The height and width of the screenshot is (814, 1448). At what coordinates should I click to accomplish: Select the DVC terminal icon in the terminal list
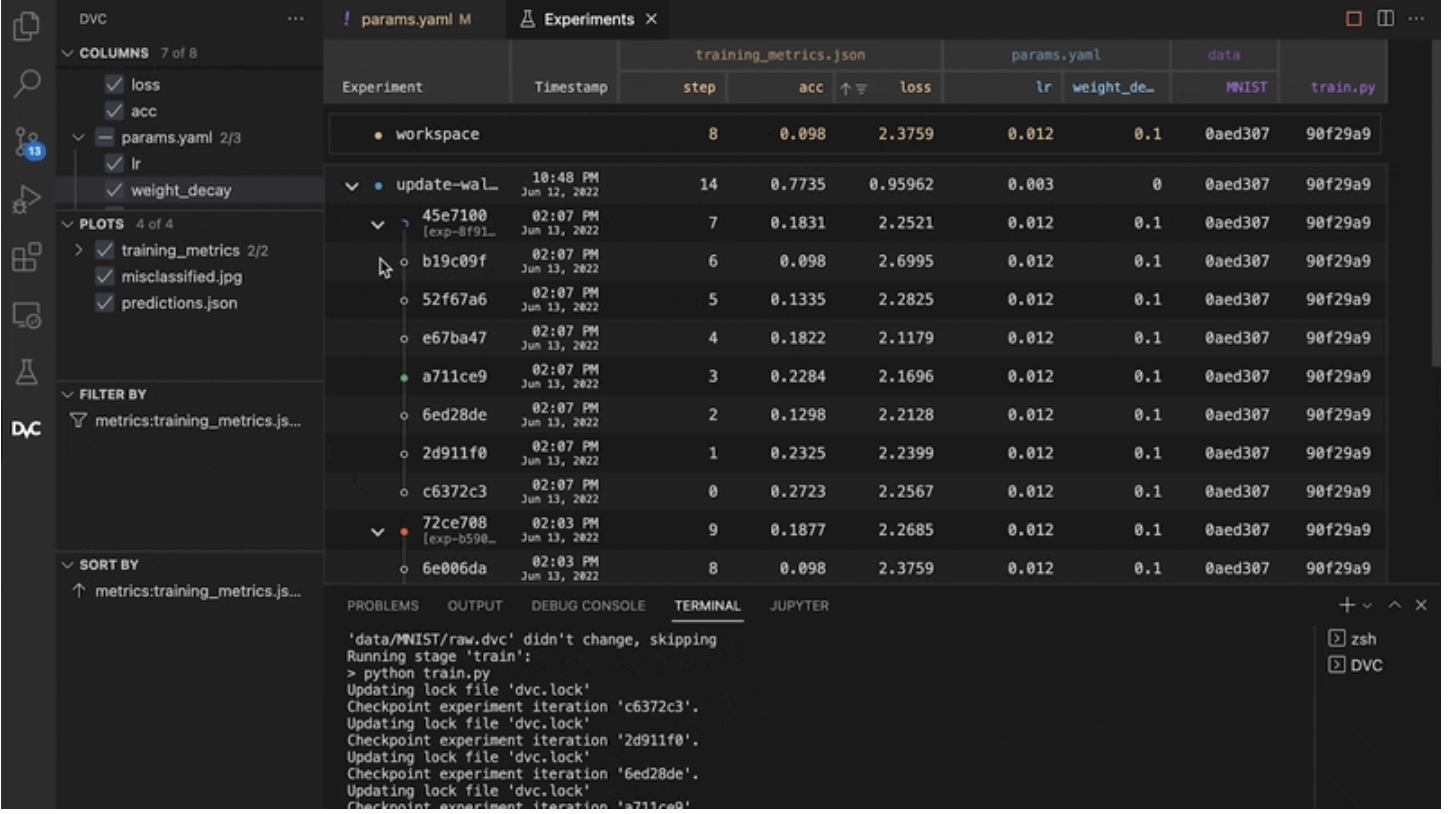(x=1336, y=665)
